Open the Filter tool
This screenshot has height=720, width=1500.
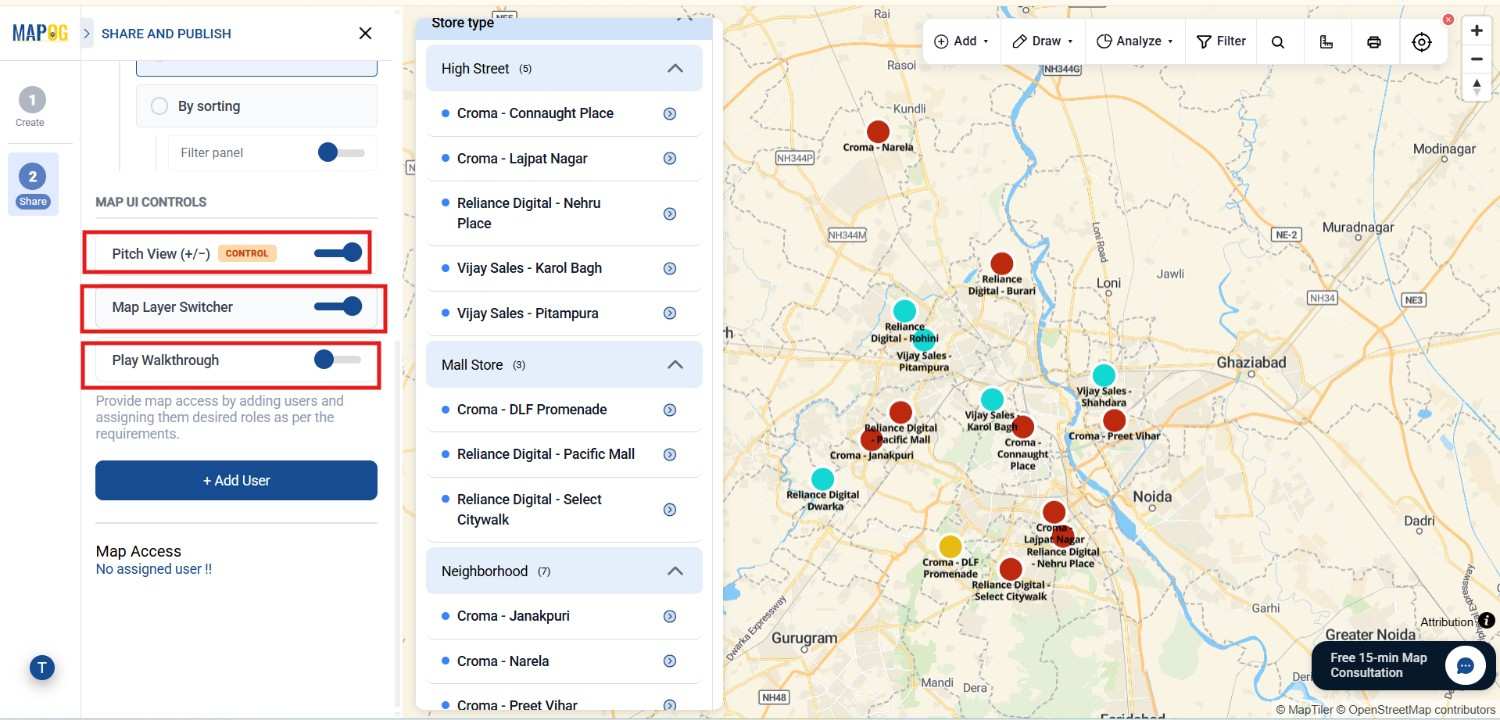[1221, 41]
